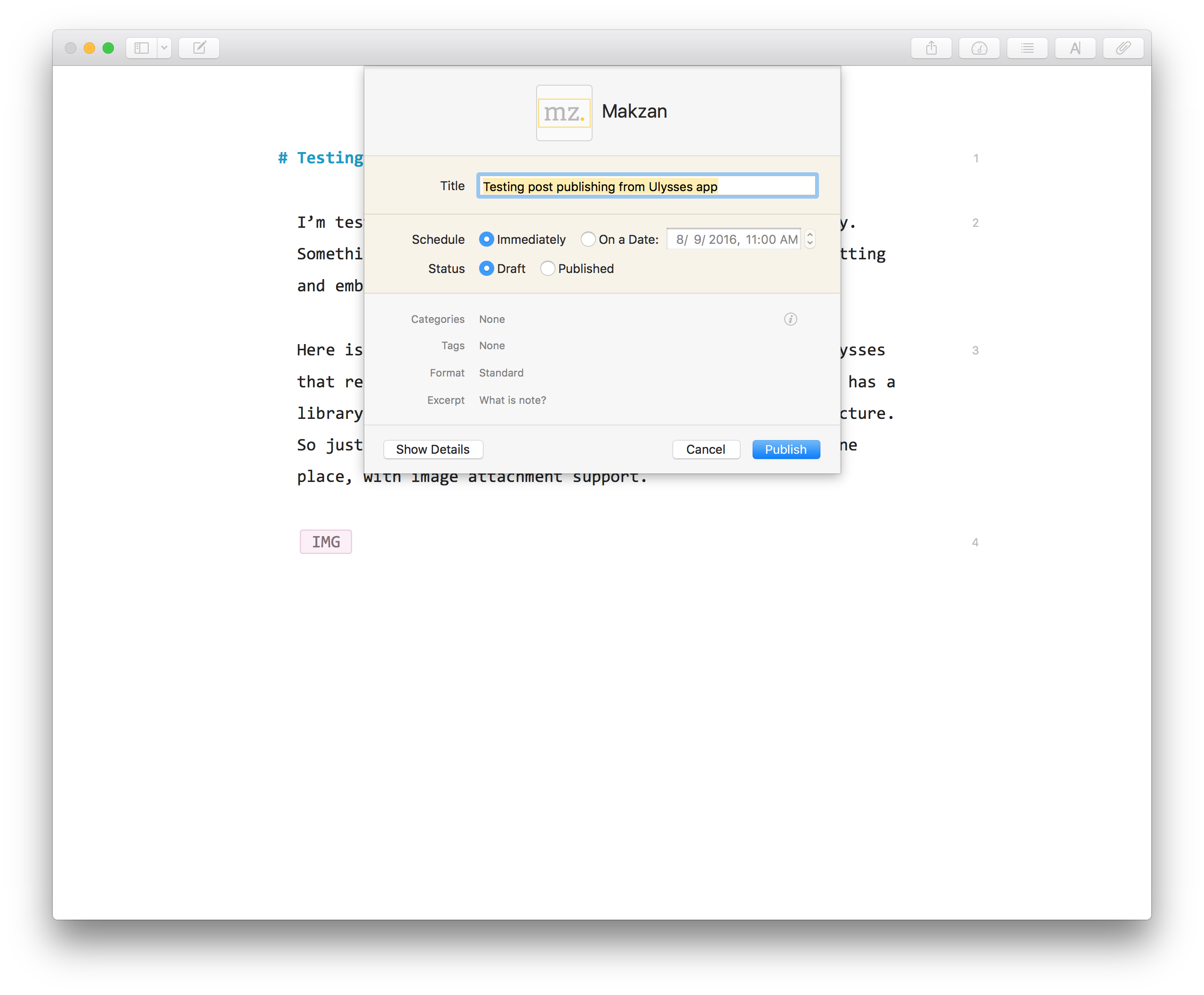Viewport: 1204px width, 995px height.
Task: Click the Tags None value
Action: (x=492, y=345)
